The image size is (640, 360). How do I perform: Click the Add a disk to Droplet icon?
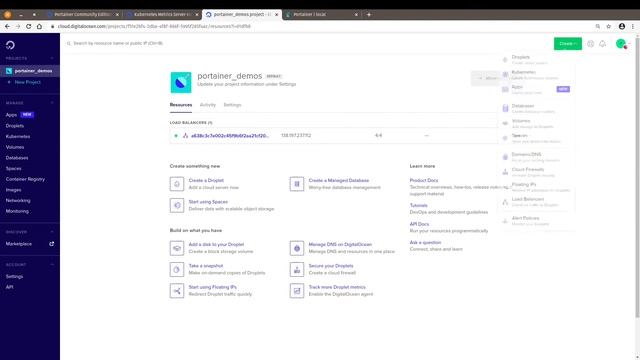(x=177, y=248)
